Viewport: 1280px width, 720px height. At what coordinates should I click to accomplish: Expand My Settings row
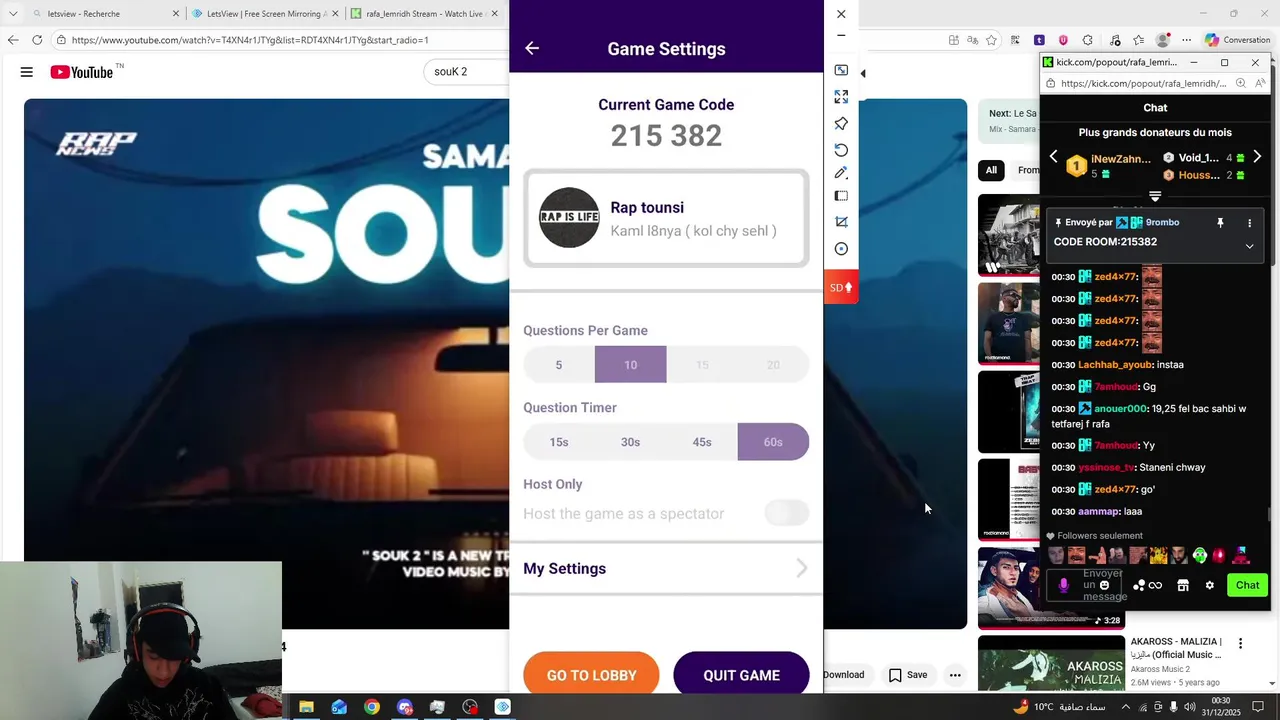[x=666, y=568]
